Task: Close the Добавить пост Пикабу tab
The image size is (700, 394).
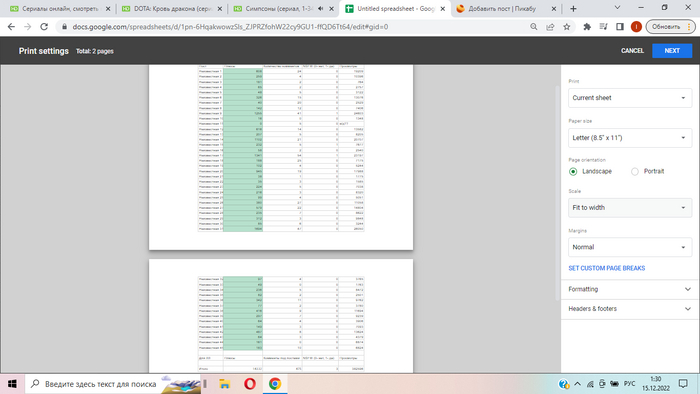Action: (x=554, y=8)
